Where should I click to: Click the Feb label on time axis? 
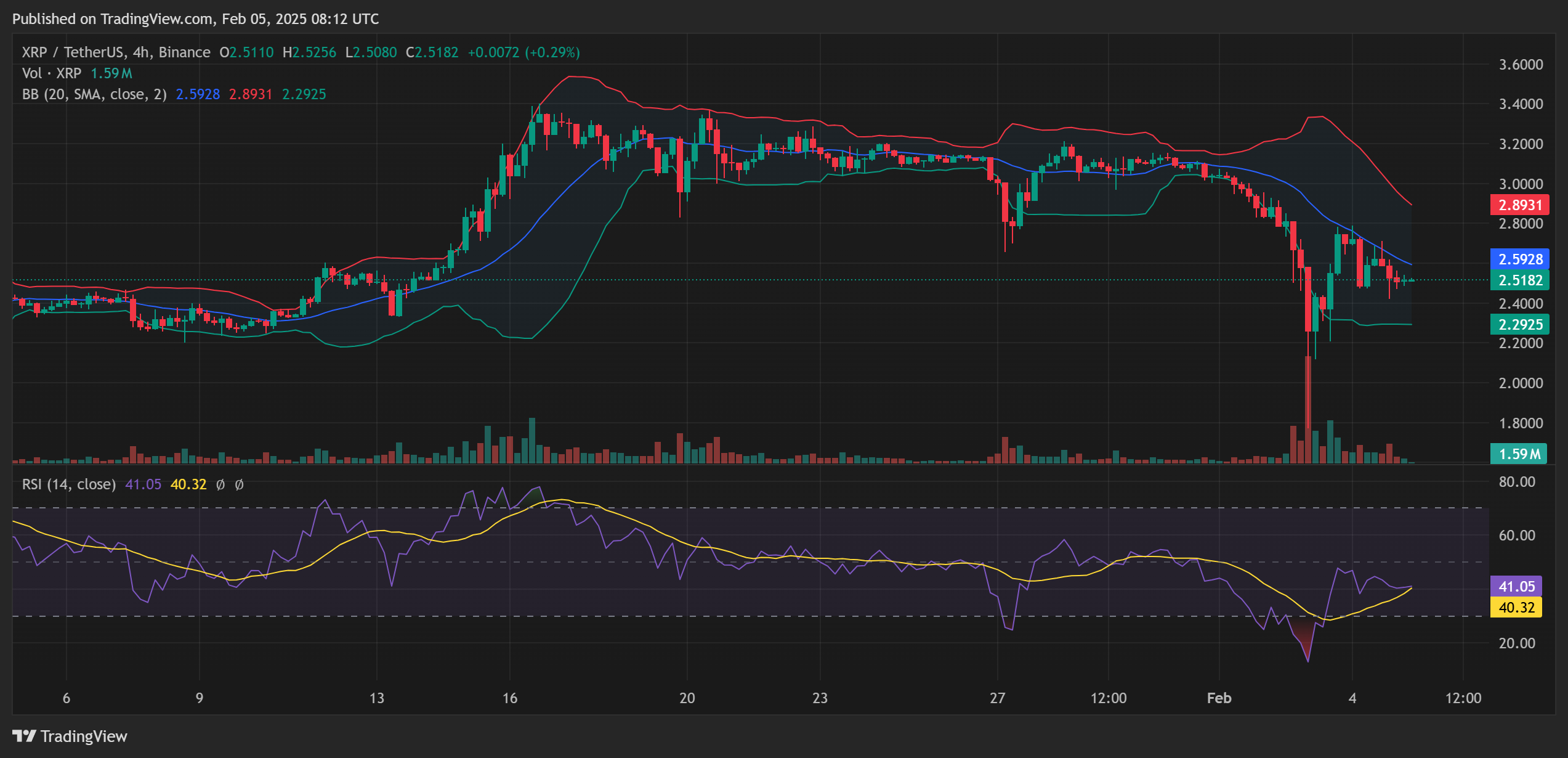click(1219, 698)
